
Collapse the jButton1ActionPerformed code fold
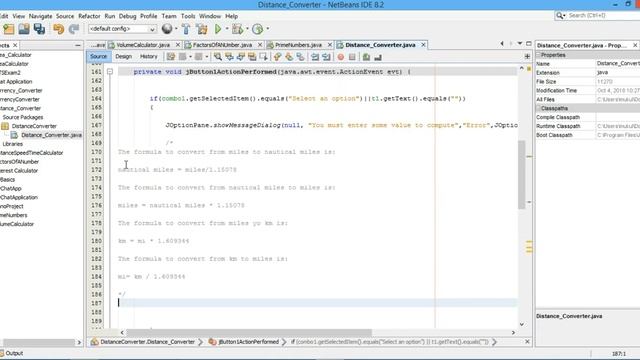tap(110, 72)
